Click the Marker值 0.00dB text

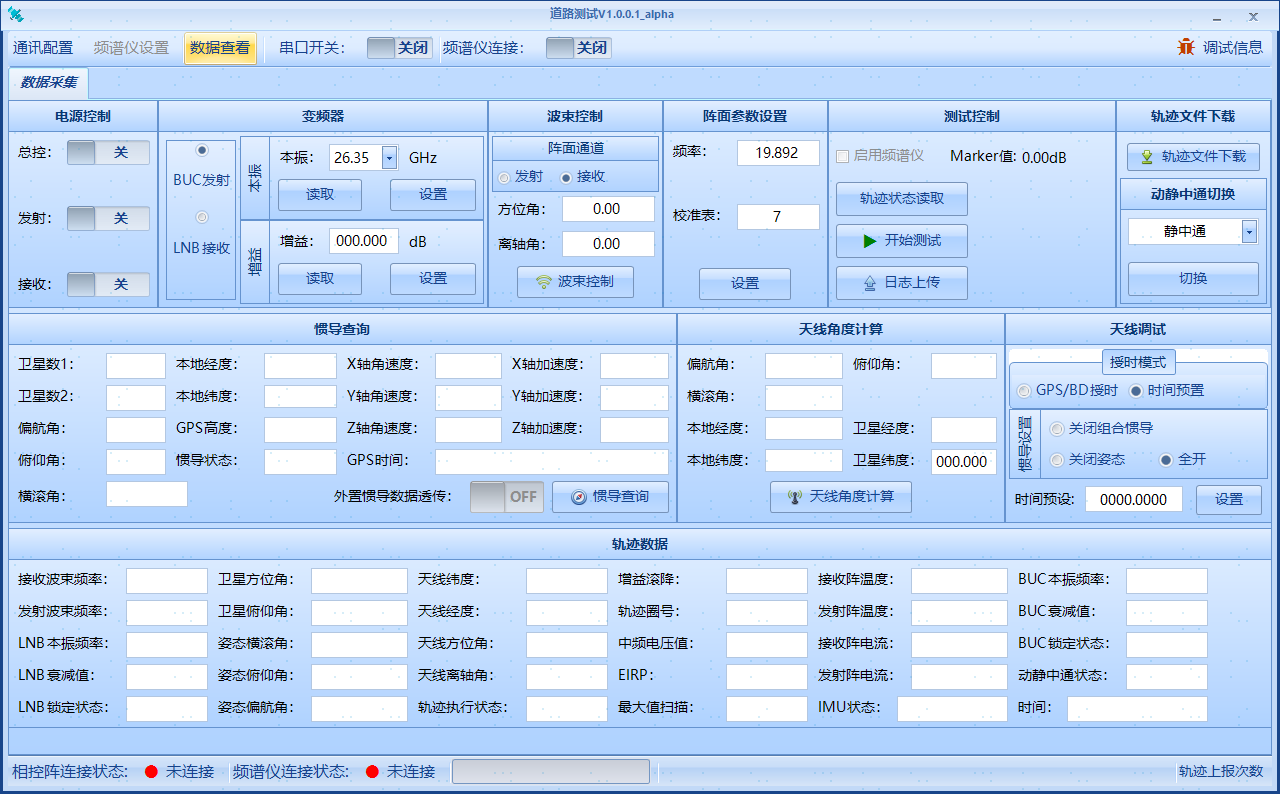tap(1008, 157)
